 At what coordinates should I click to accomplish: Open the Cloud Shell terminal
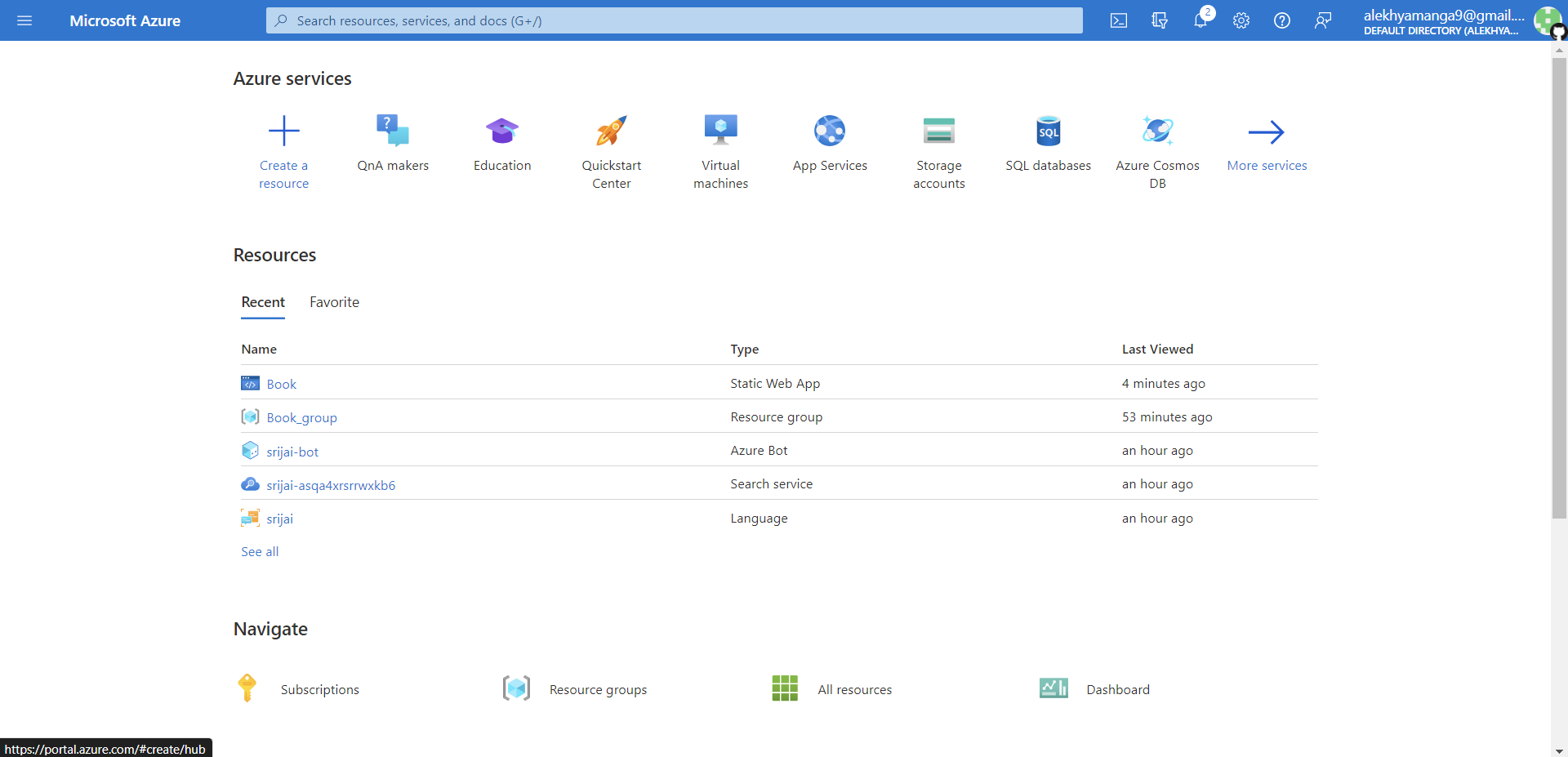coord(1119,20)
